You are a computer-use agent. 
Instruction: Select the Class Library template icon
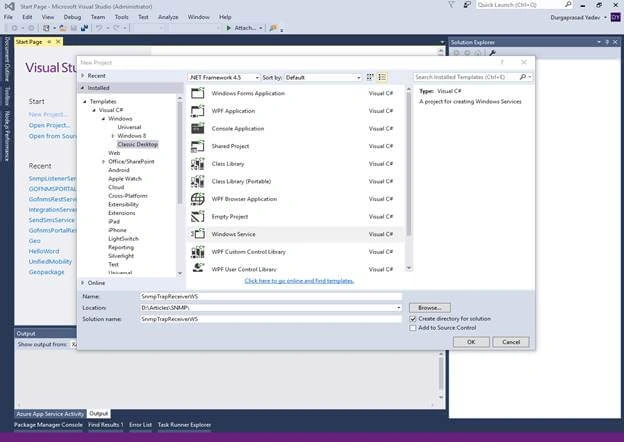point(198,164)
